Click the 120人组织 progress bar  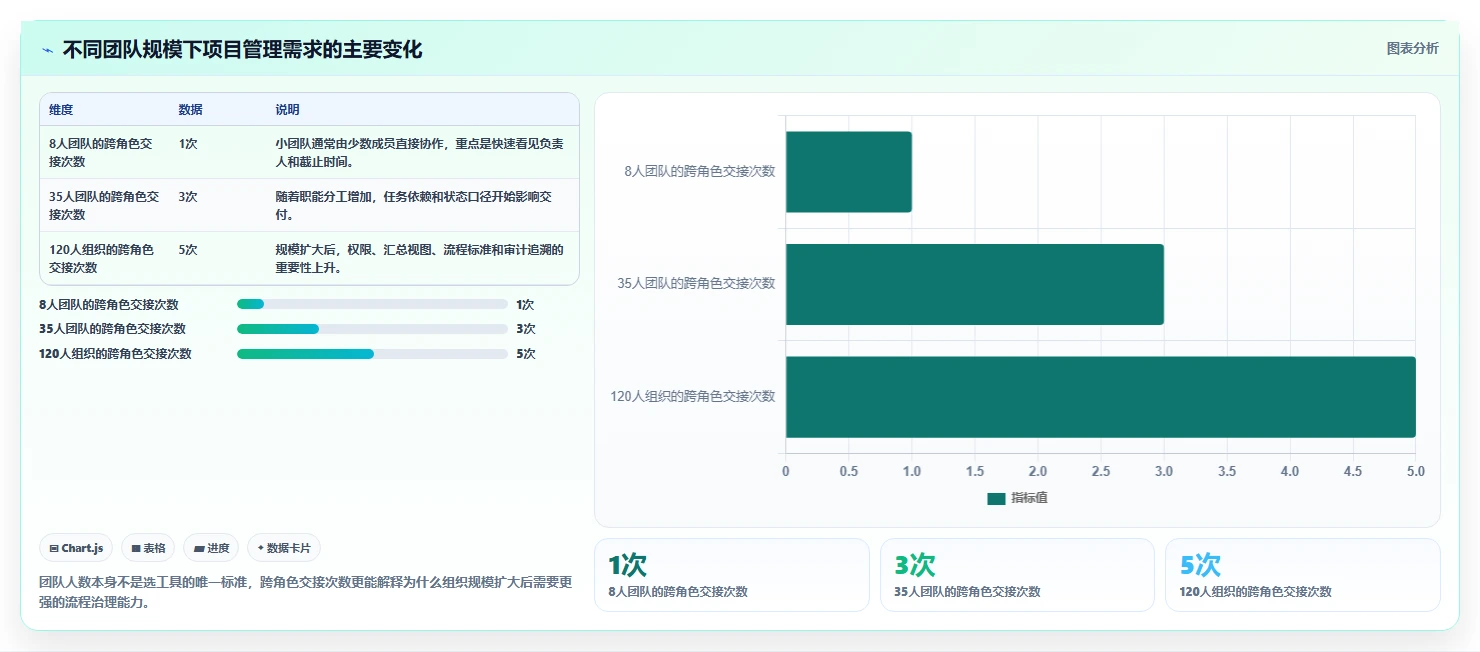[372, 354]
